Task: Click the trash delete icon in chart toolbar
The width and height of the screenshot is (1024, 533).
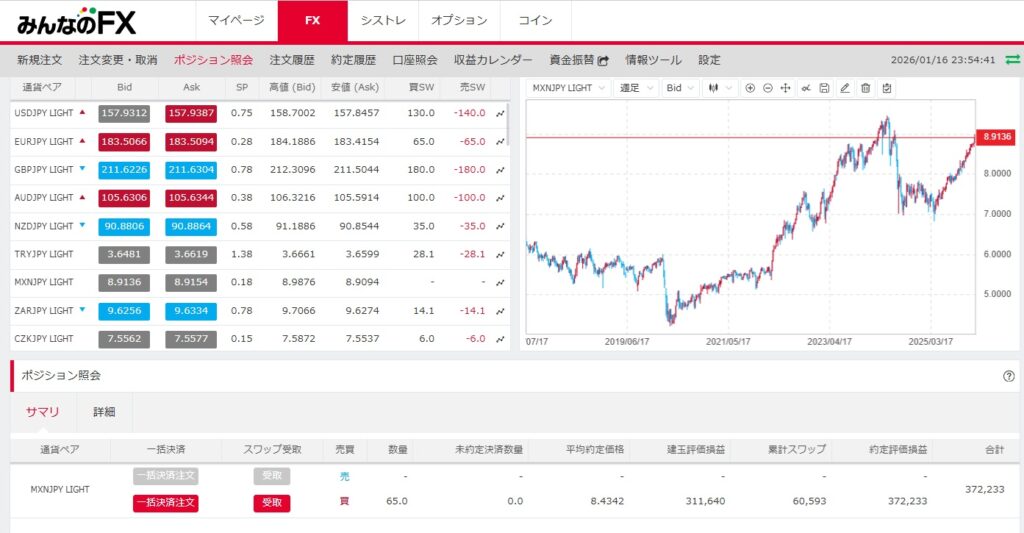Action: (x=866, y=88)
